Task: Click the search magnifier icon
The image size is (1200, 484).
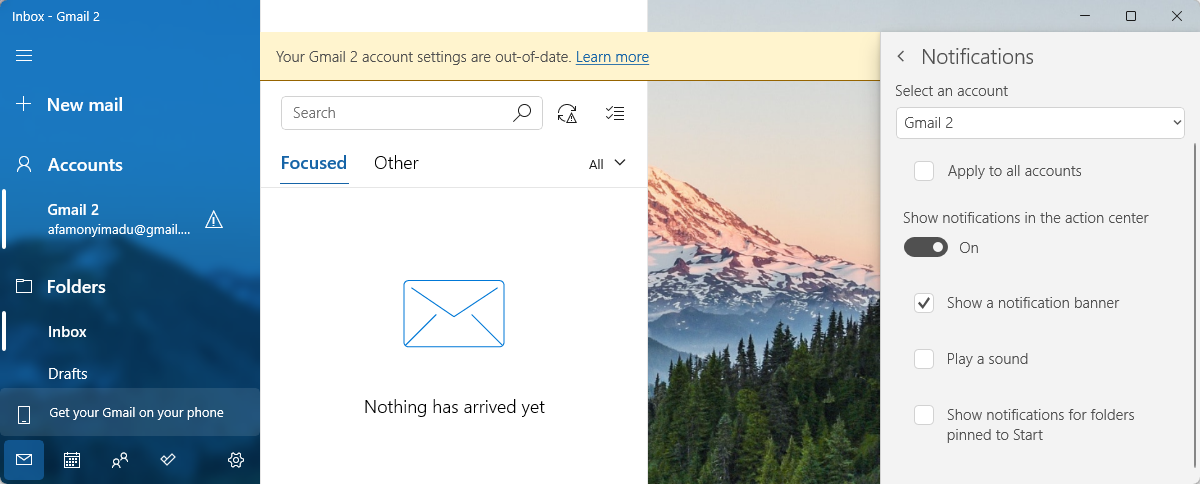Action: pos(522,113)
